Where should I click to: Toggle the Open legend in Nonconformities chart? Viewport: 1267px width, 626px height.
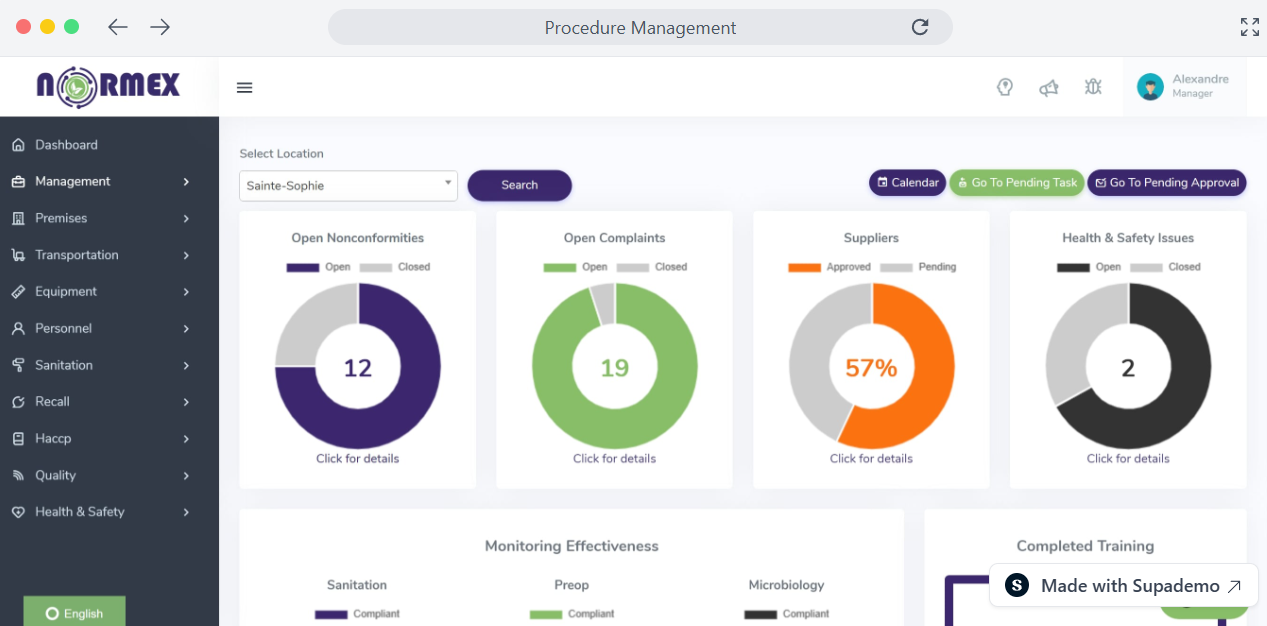(x=318, y=267)
